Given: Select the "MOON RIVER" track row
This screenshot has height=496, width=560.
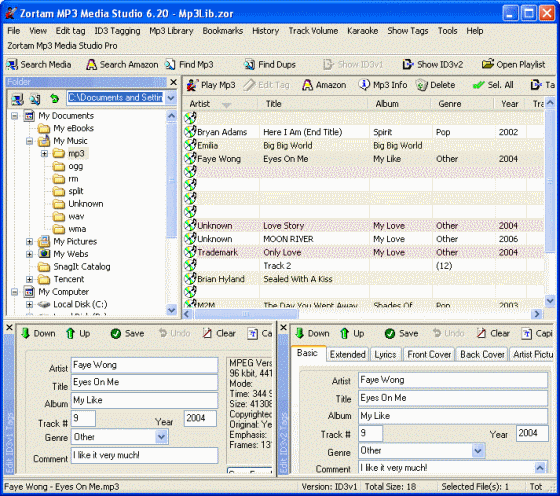Looking at the screenshot, I should pyautogui.click(x=364, y=239).
